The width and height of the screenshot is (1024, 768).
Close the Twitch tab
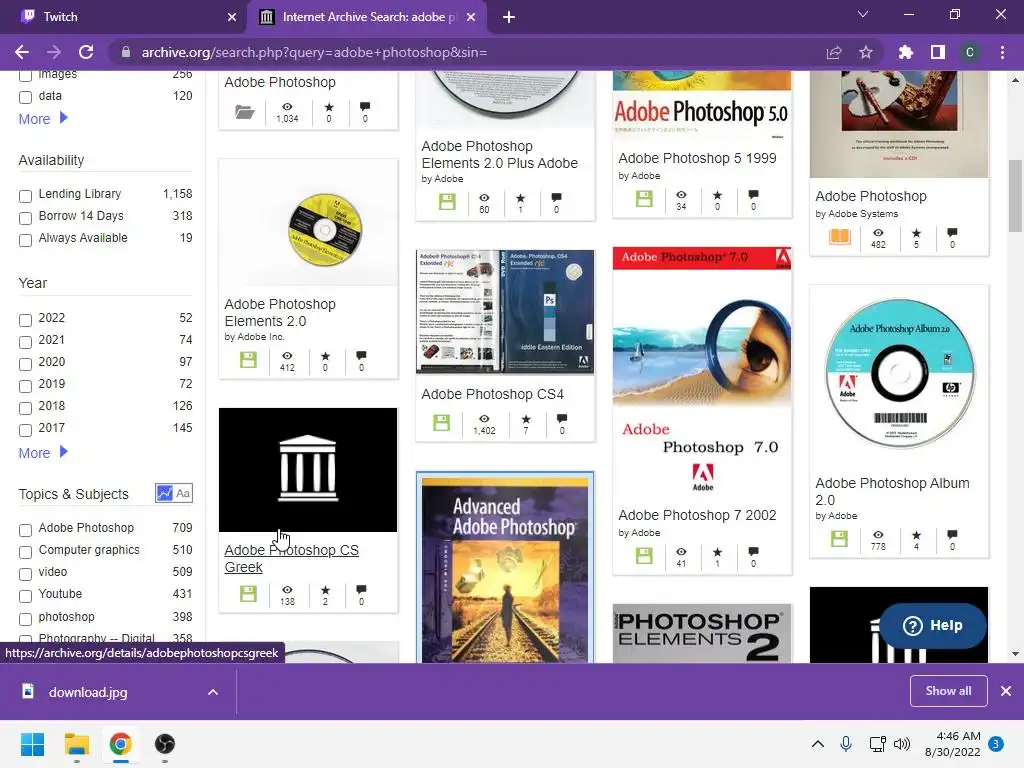coord(232,17)
